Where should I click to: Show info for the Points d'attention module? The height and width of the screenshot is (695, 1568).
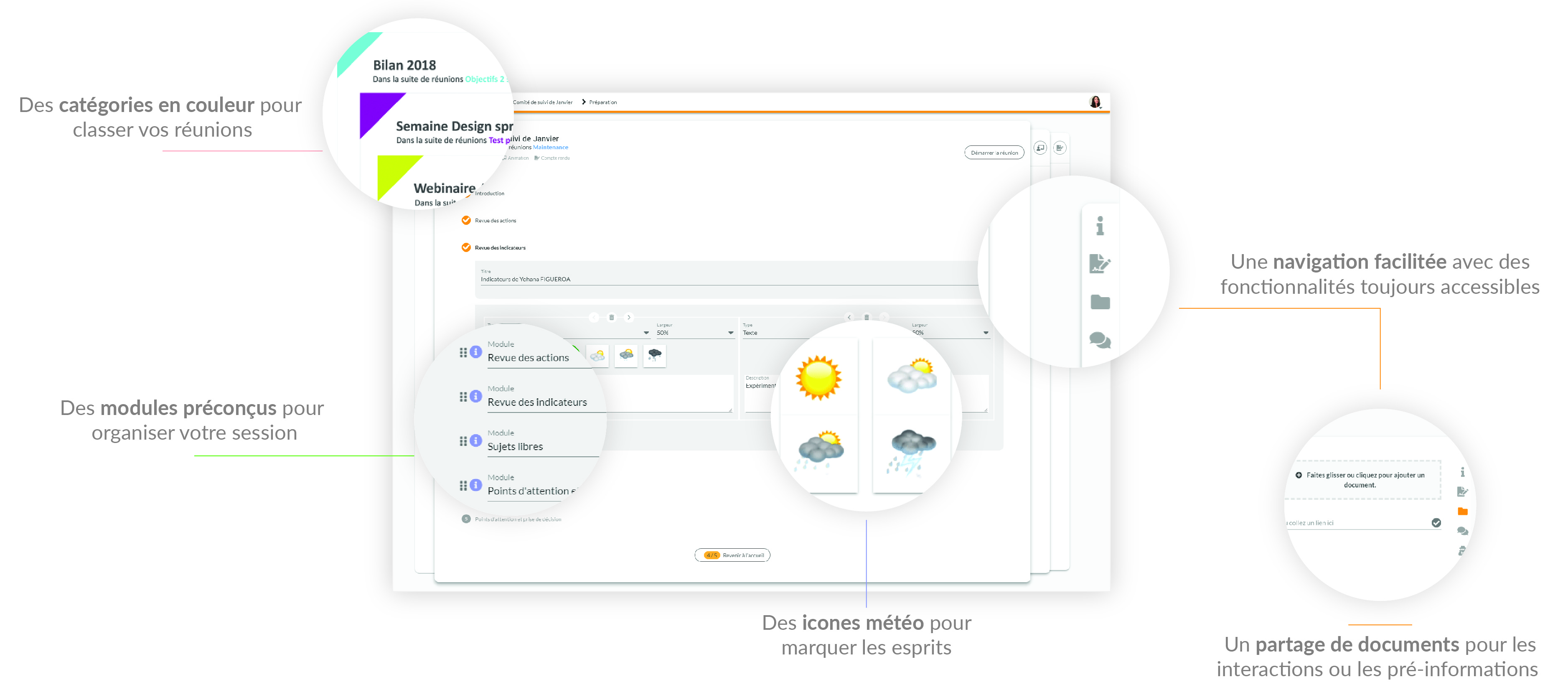click(x=476, y=486)
